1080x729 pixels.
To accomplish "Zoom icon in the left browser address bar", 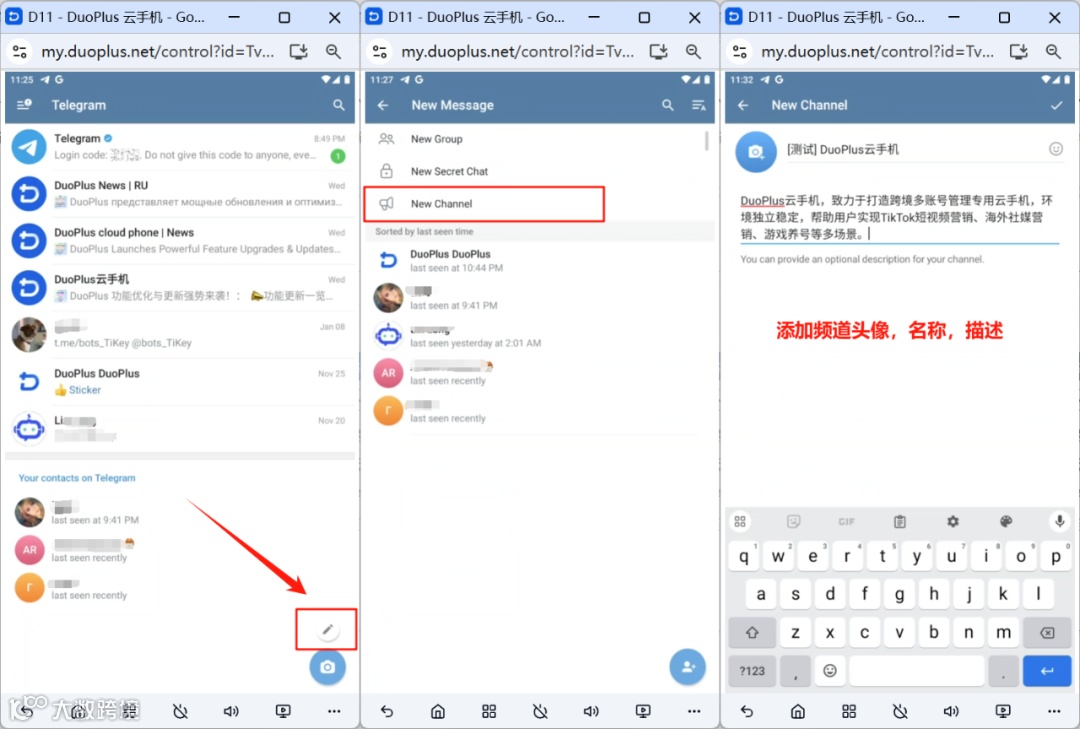I will click(333, 51).
